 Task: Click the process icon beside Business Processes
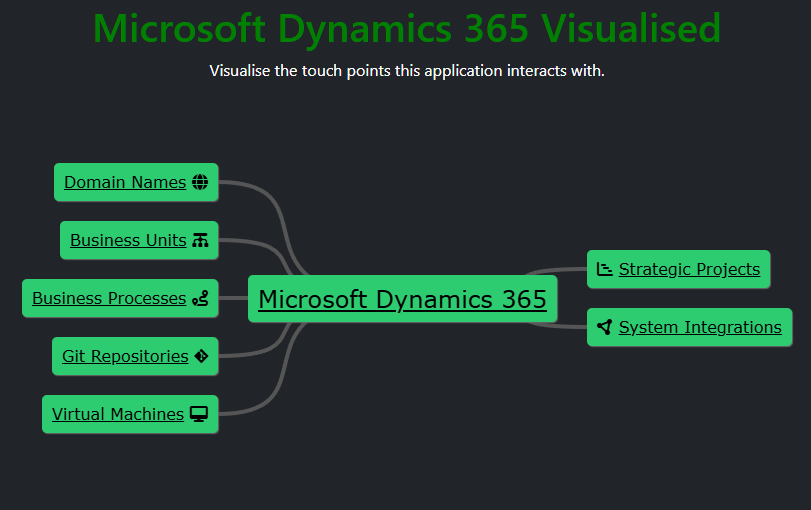point(200,298)
